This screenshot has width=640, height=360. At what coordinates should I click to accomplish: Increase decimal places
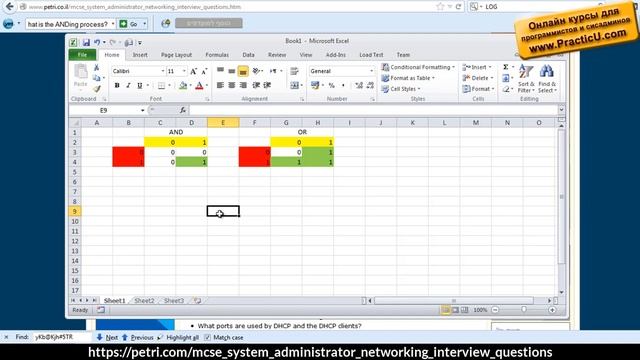[359, 85]
